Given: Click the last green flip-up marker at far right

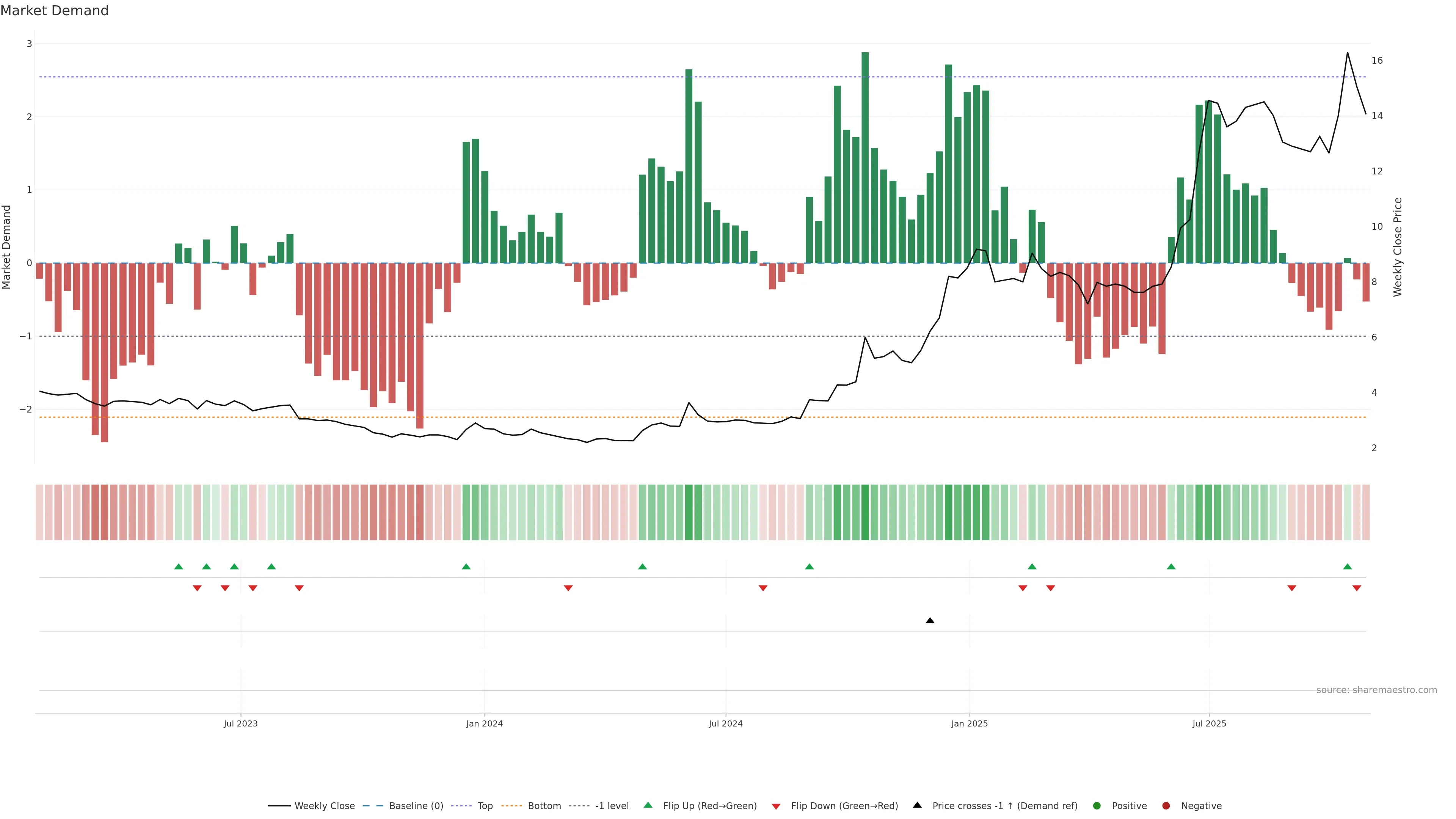Looking at the screenshot, I should pyautogui.click(x=1348, y=566).
